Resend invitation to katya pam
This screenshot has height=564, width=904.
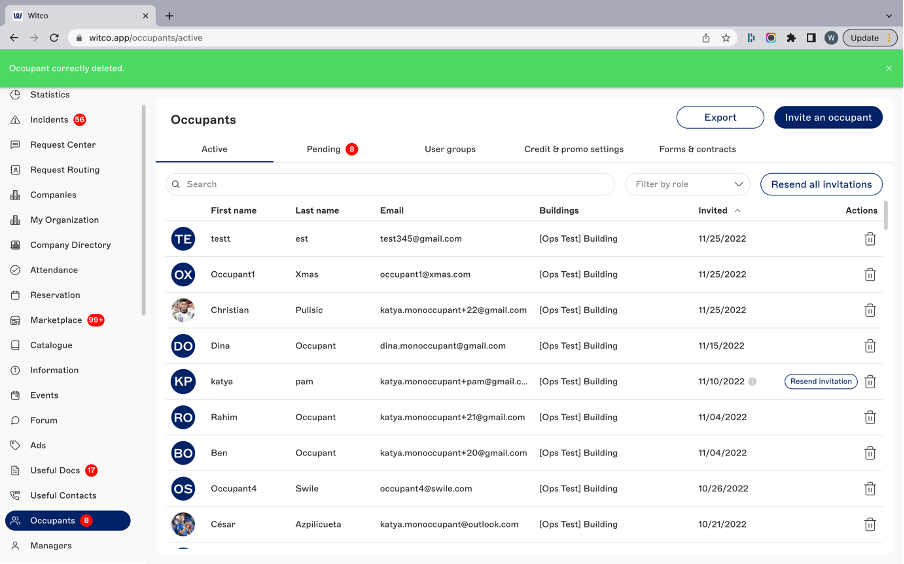pos(821,382)
